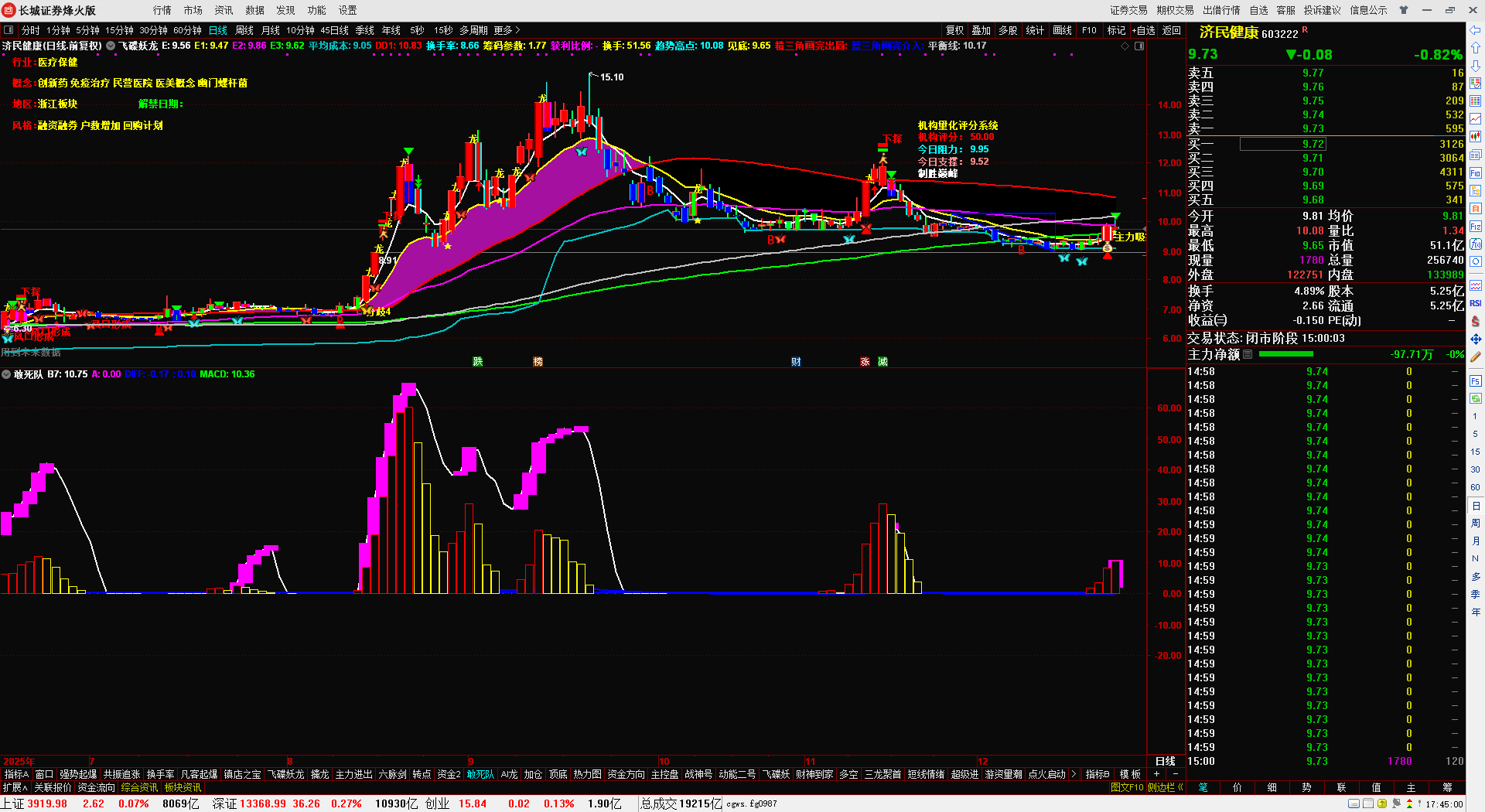The width and height of the screenshot is (1485, 812).
Task: Click the orange document sidebar icon
Action: pos(1476,208)
